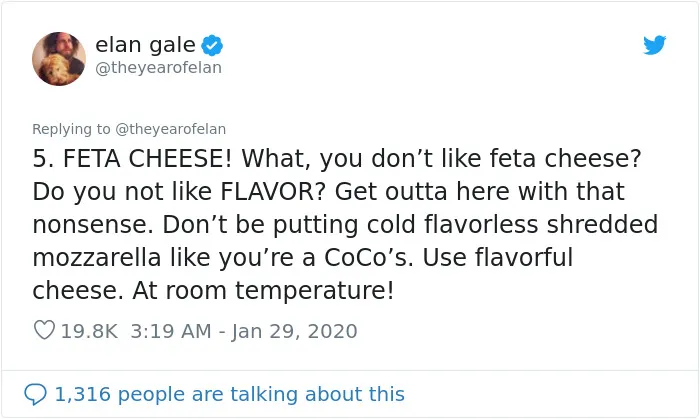This screenshot has width=700, height=419.
Task: Click the word CoCo's in the tweet
Action: 369,257
